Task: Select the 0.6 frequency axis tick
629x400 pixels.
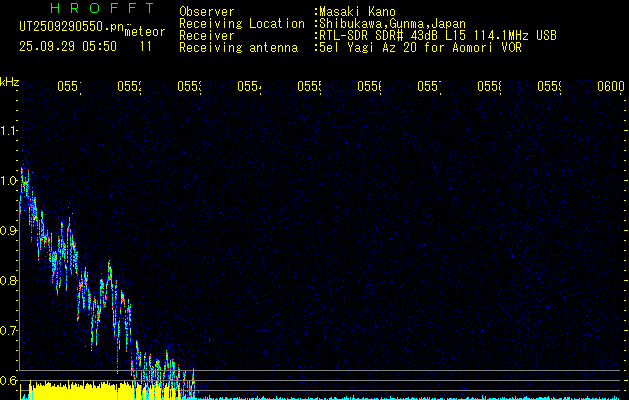Action: tap(9, 380)
